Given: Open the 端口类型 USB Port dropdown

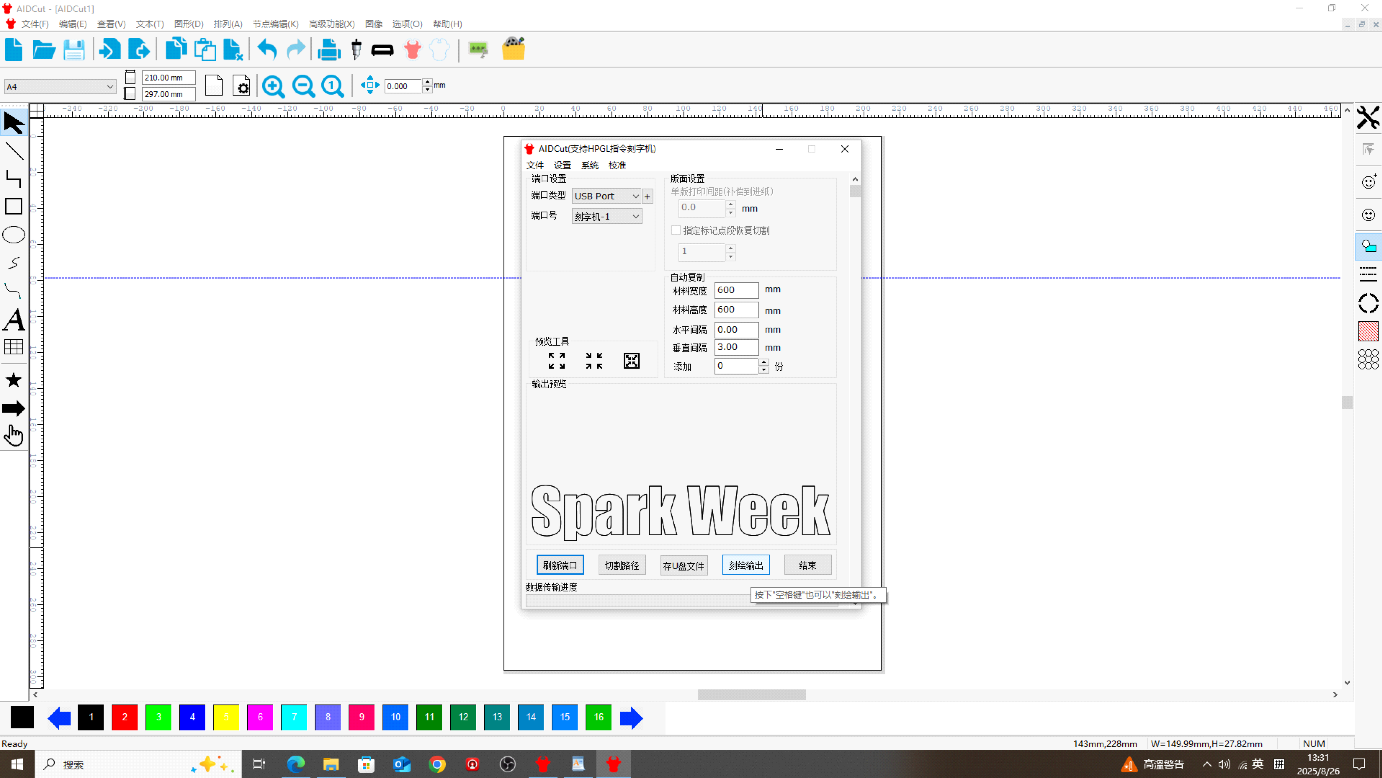Looking at the screenshot, I should [607, 196].
